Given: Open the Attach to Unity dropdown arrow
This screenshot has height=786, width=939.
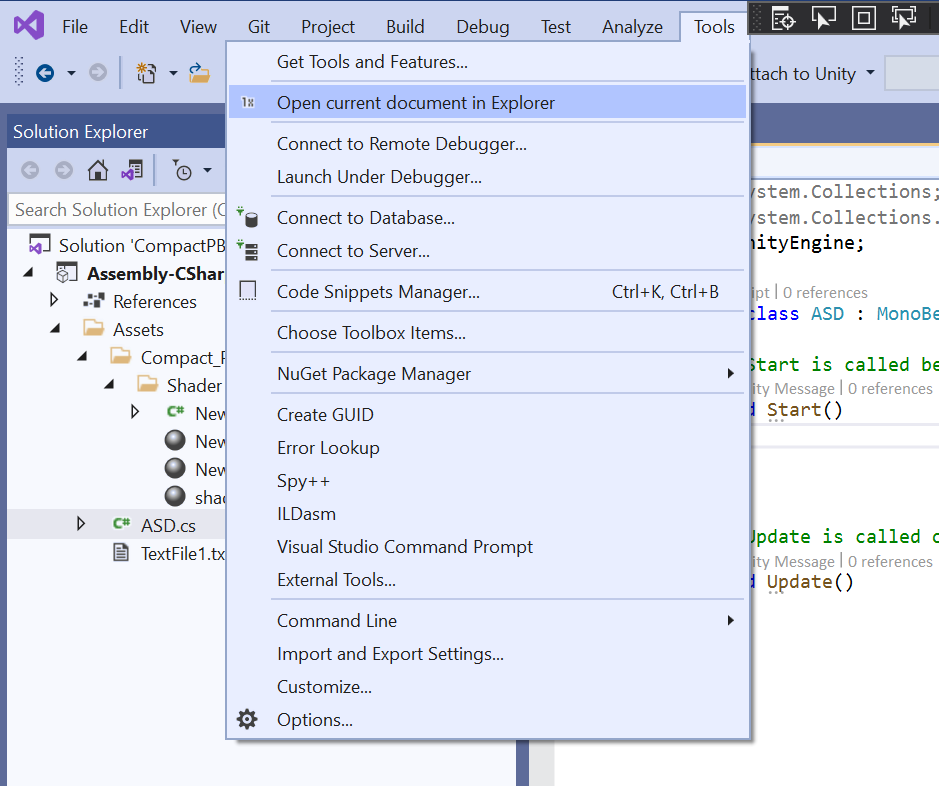Looking at the screenshot, I should 870,72.
